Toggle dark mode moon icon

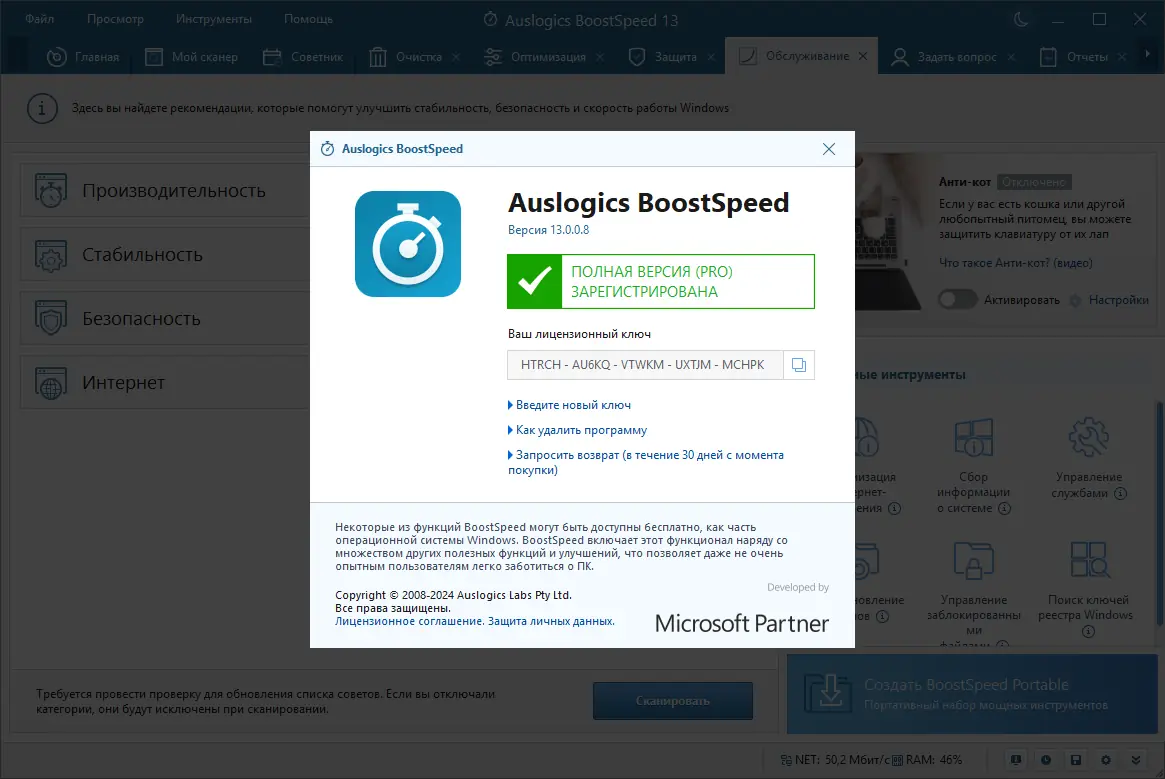[x=1022, y=20]
